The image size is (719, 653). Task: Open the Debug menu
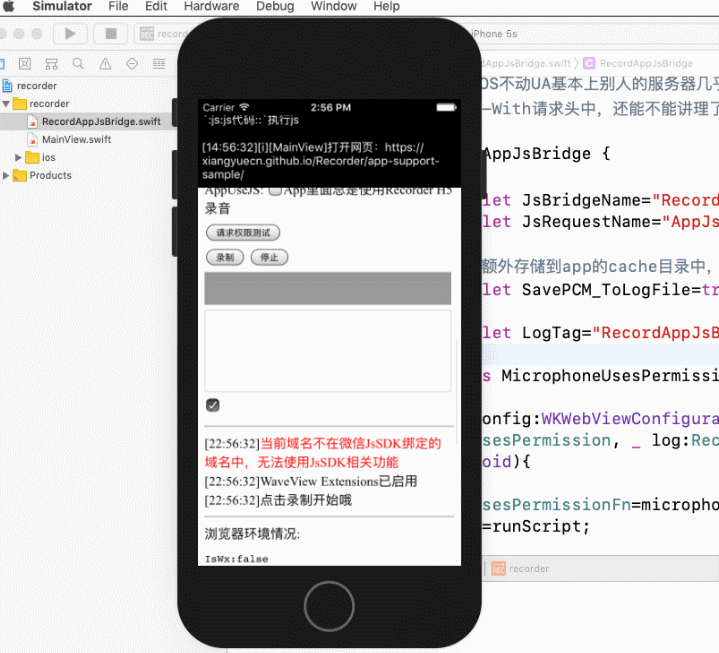[x=275, y=6]
